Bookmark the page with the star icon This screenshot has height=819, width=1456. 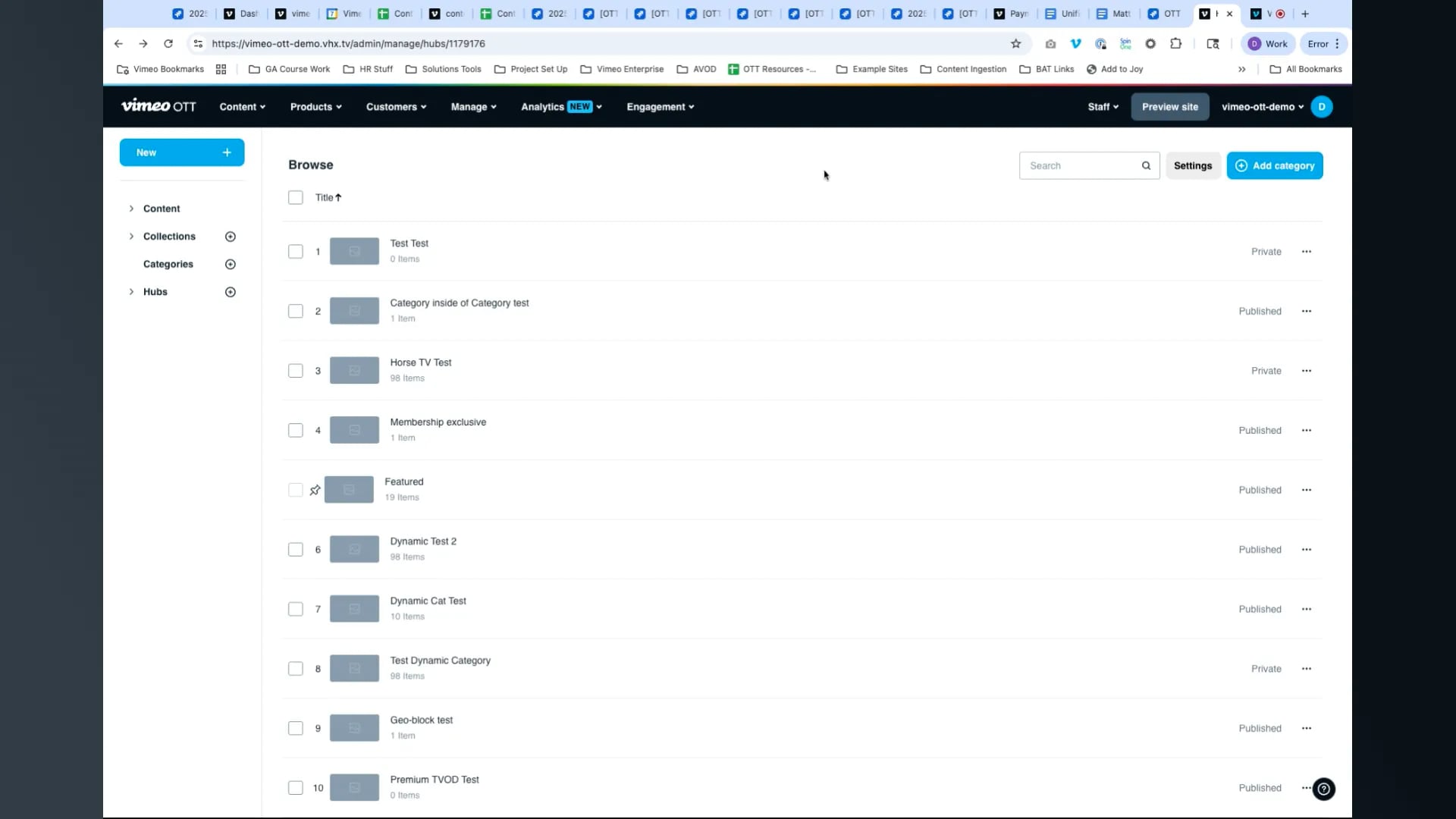1015,44
